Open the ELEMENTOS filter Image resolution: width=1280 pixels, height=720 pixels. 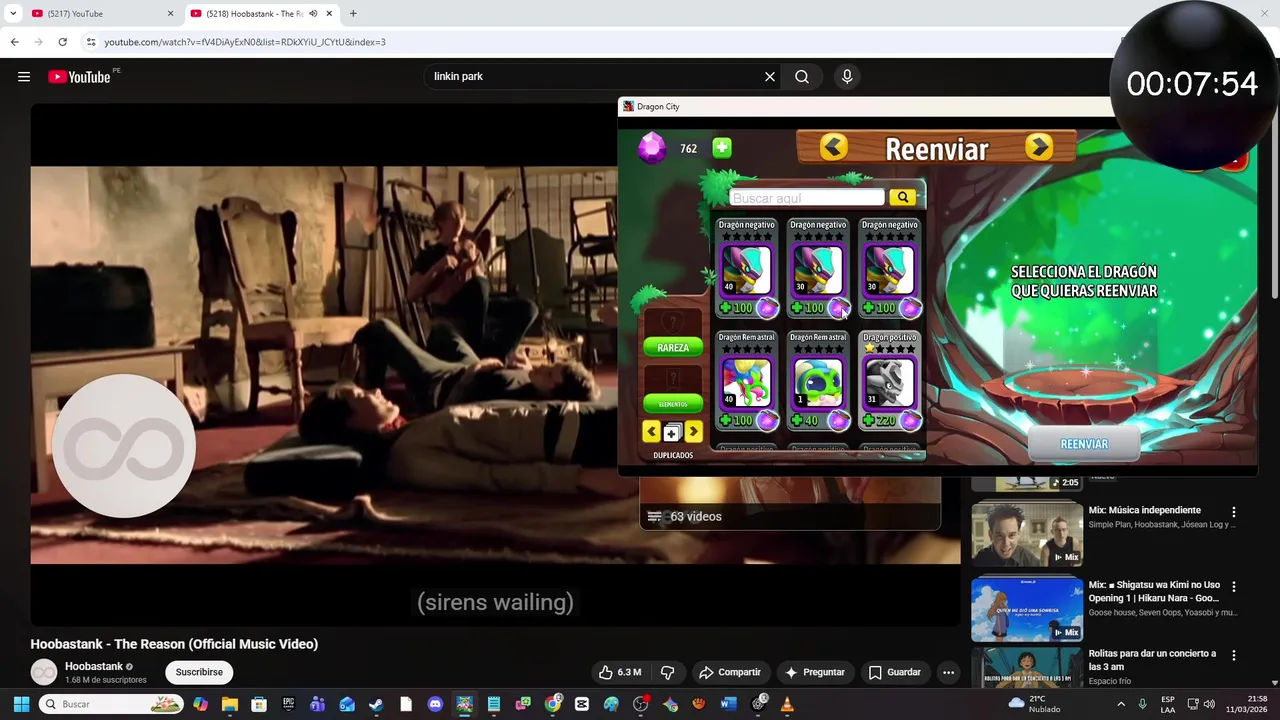[x=673, y=404]
